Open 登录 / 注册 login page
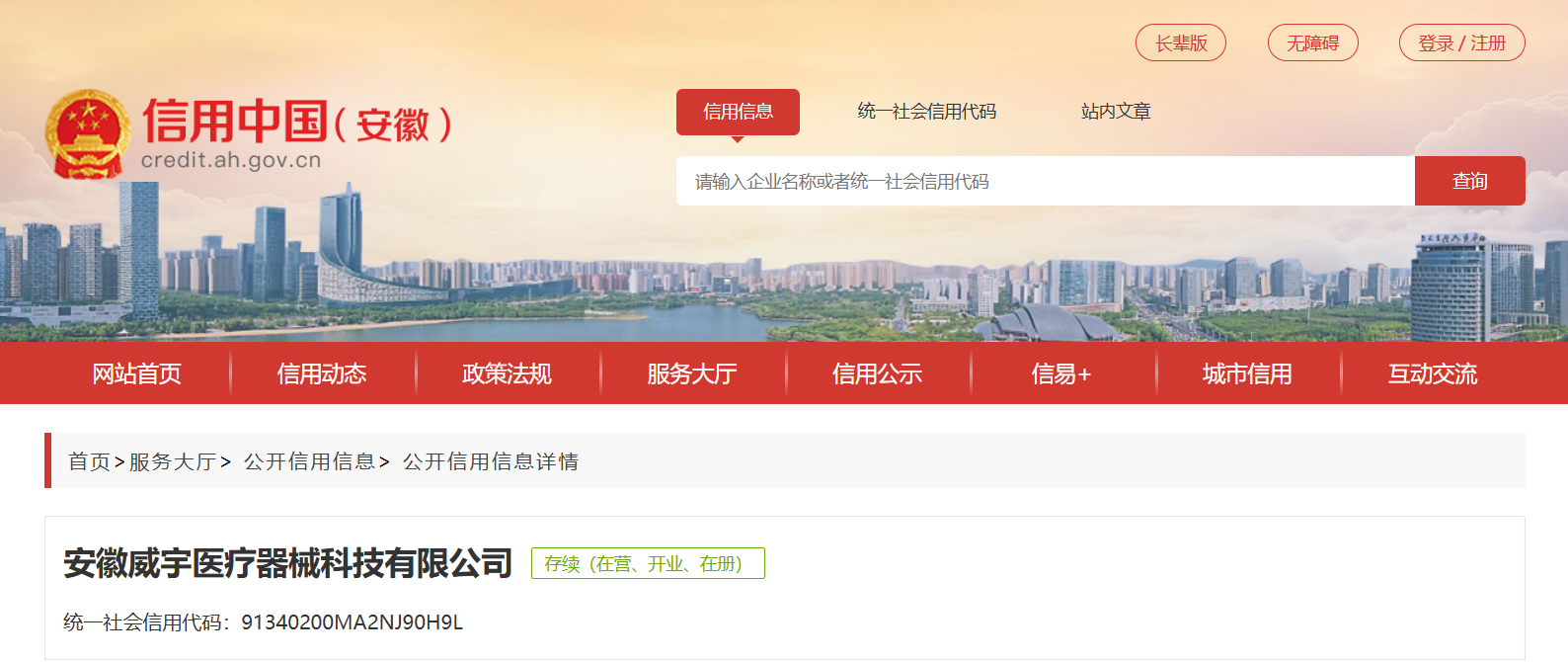 point(1462,42)
